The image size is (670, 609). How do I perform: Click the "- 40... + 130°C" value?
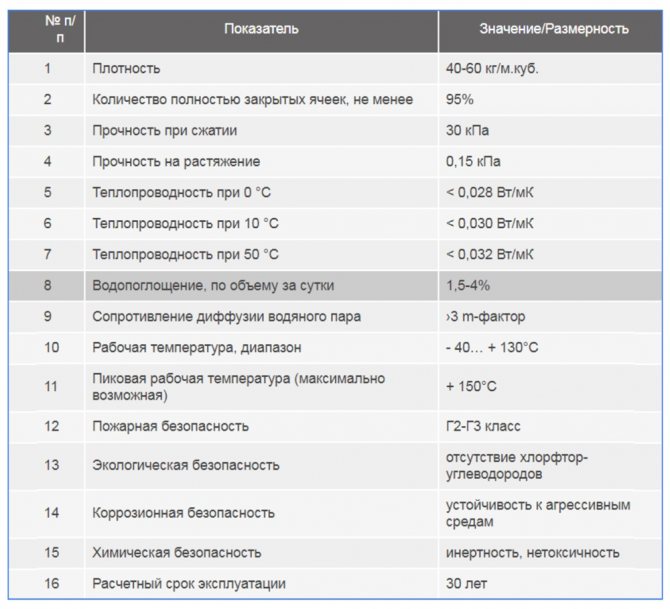tap(493, 348)
